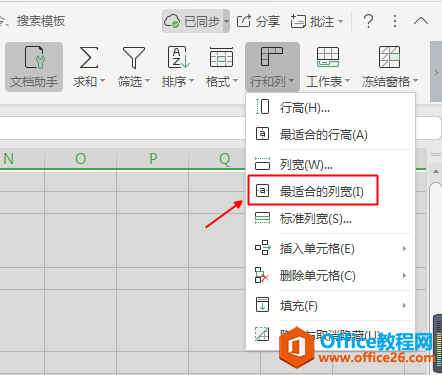Open 删除单元格(C) submenu

tap(330, 275)
